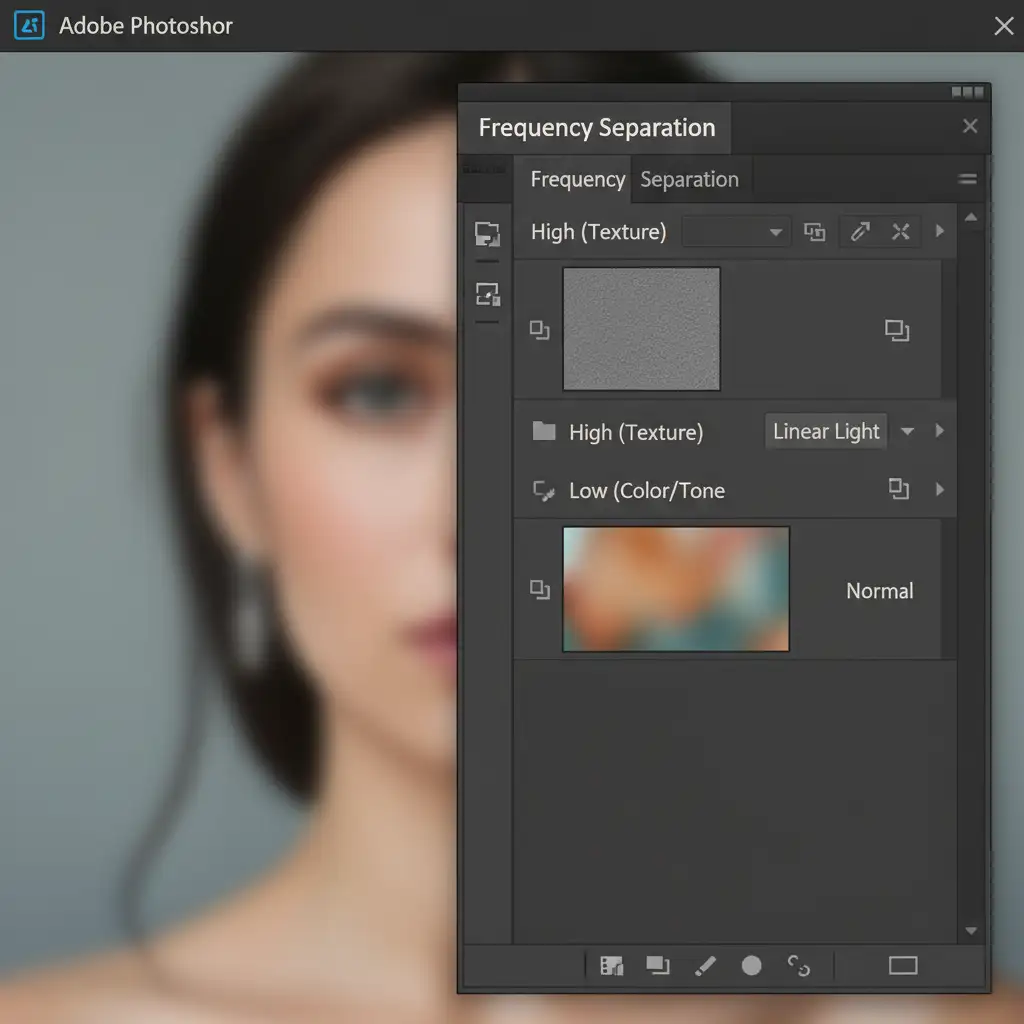
Task: Click the link layers icon at bottom
Action: pos(798,965)
